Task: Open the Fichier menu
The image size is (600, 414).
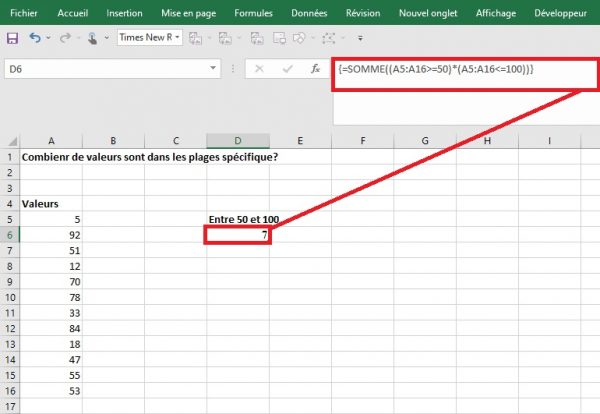Action: tap(24, 13)
